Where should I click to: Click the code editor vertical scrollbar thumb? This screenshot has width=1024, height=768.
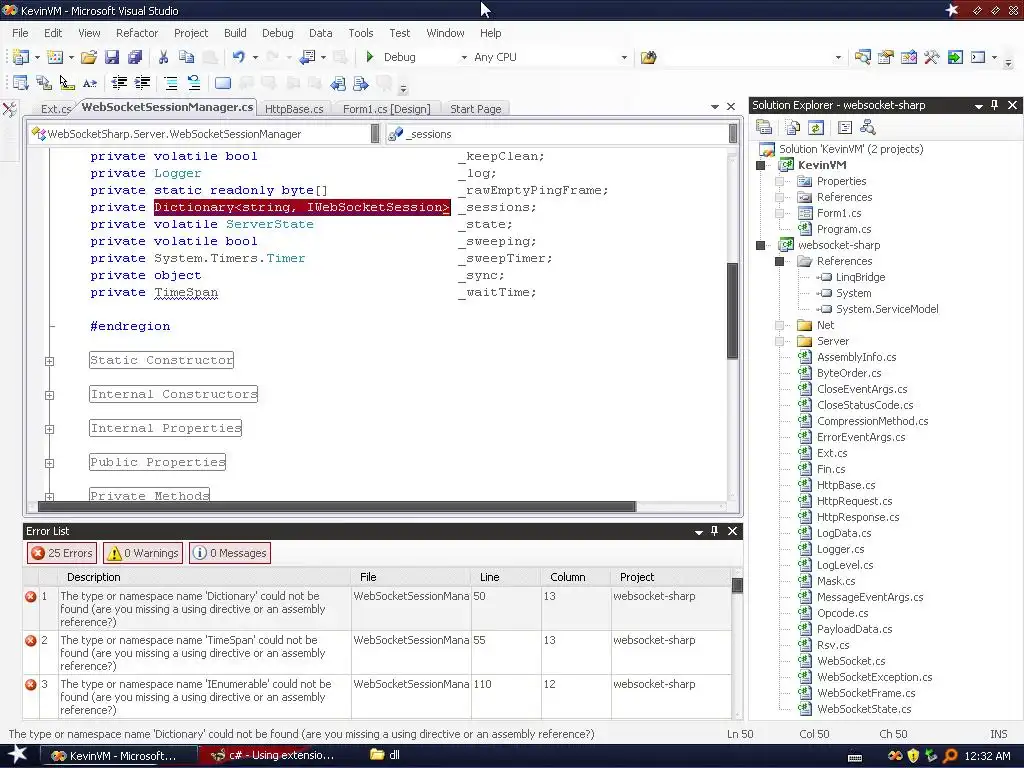[x=733, y=311]
